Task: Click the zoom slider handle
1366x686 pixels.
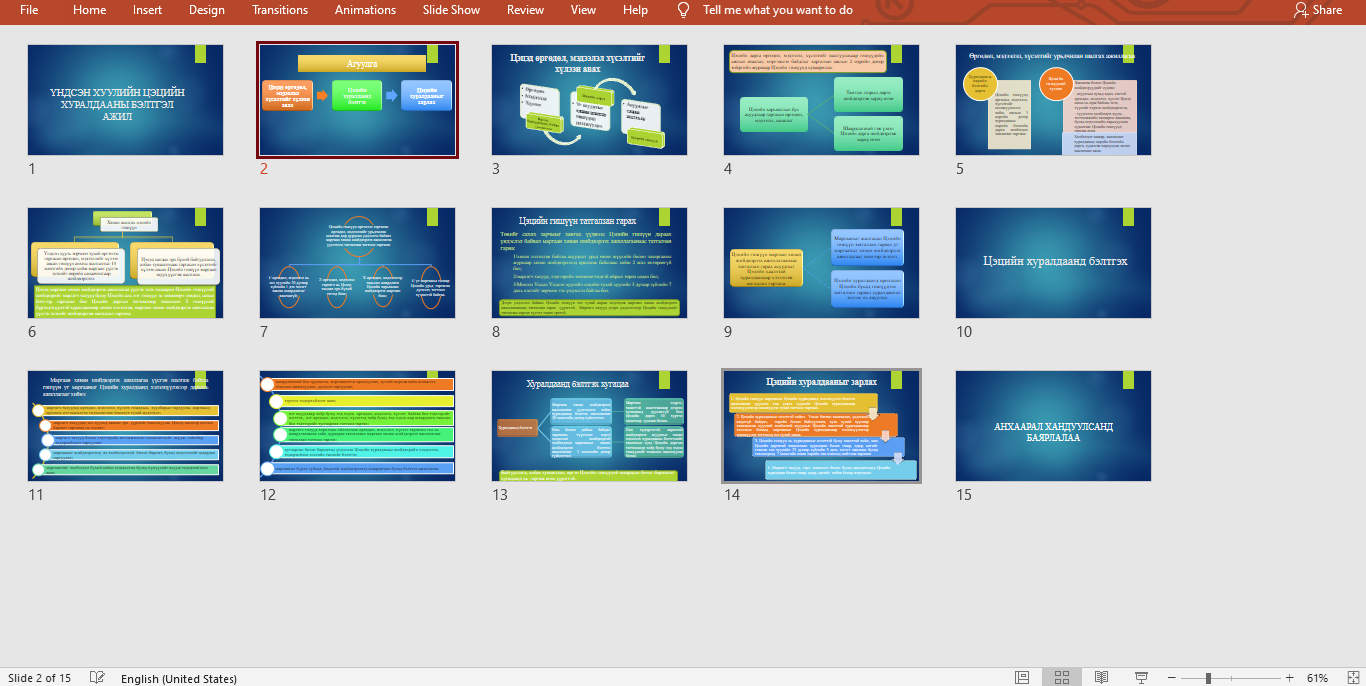Action: [x=1209, y=678]
